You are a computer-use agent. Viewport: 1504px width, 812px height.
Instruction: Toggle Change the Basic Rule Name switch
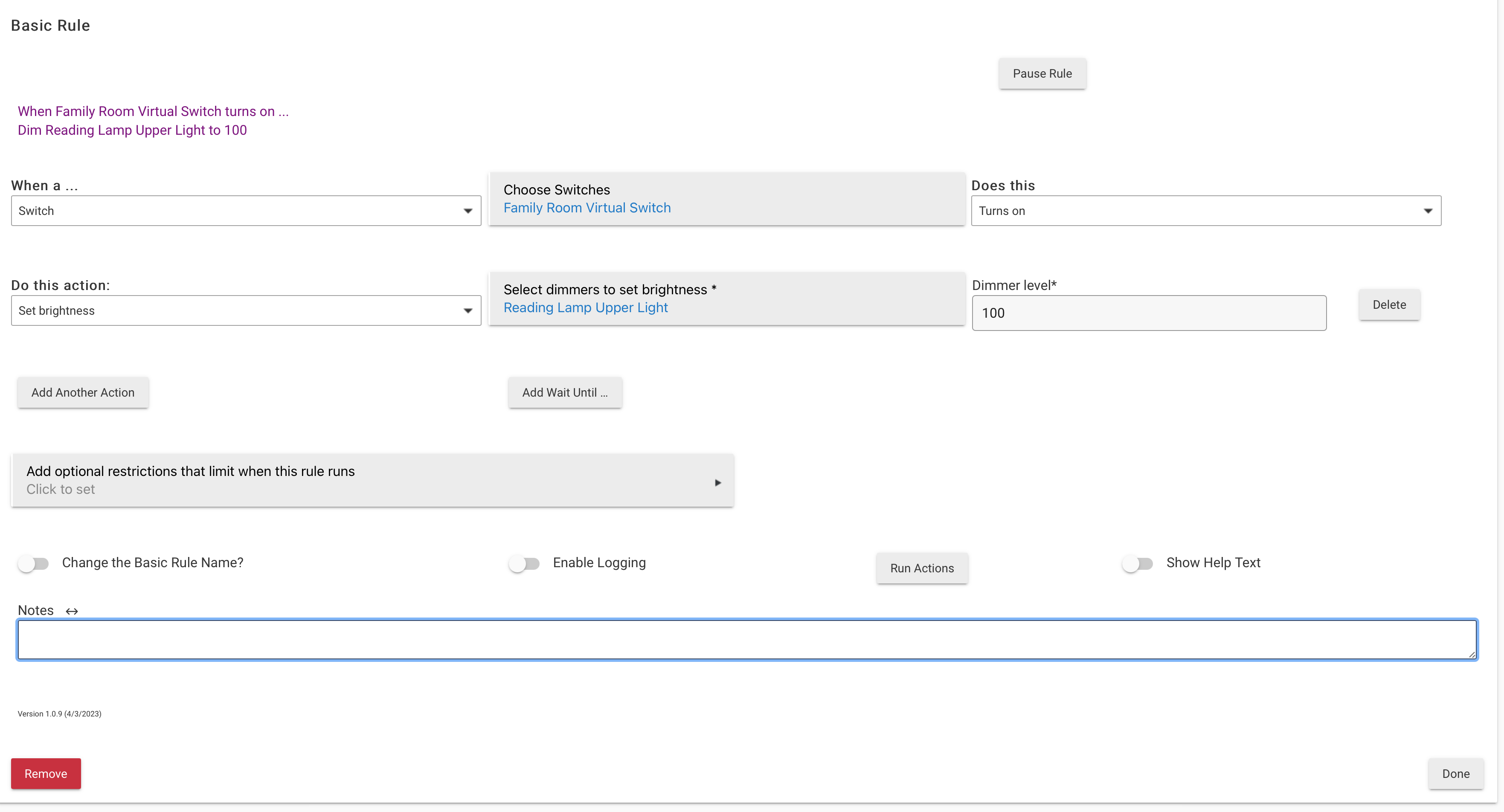[x=33, y=563]
